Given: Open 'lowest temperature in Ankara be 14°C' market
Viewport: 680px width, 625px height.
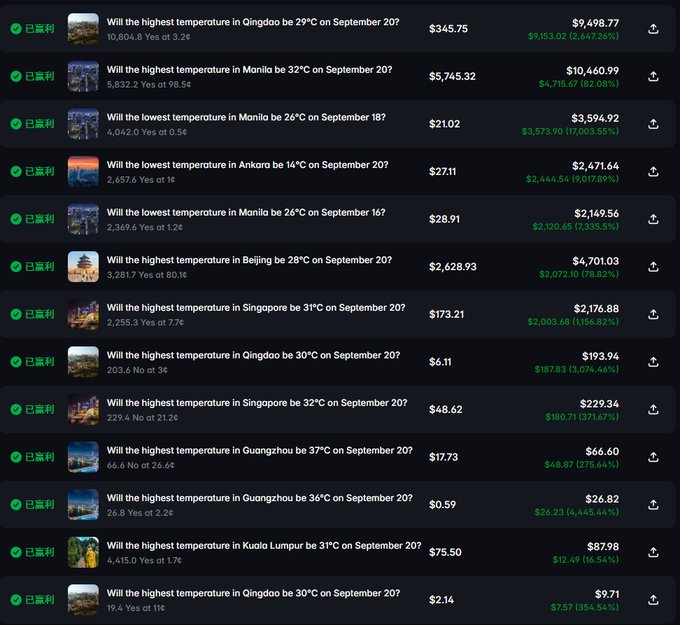Looking at the screenshot, I should (247, 165).
